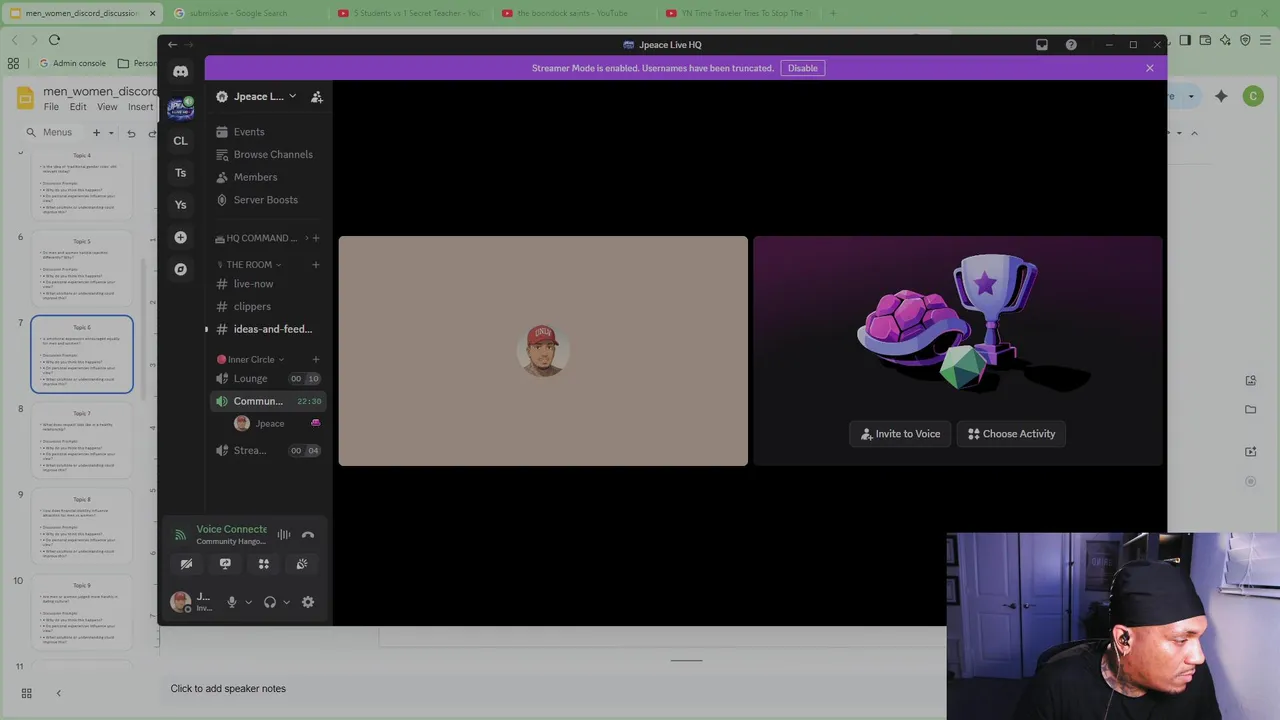This screenshot has width=1280, height=720.
Task: Collapse the Inner Circle category
Action: point(281,359)
